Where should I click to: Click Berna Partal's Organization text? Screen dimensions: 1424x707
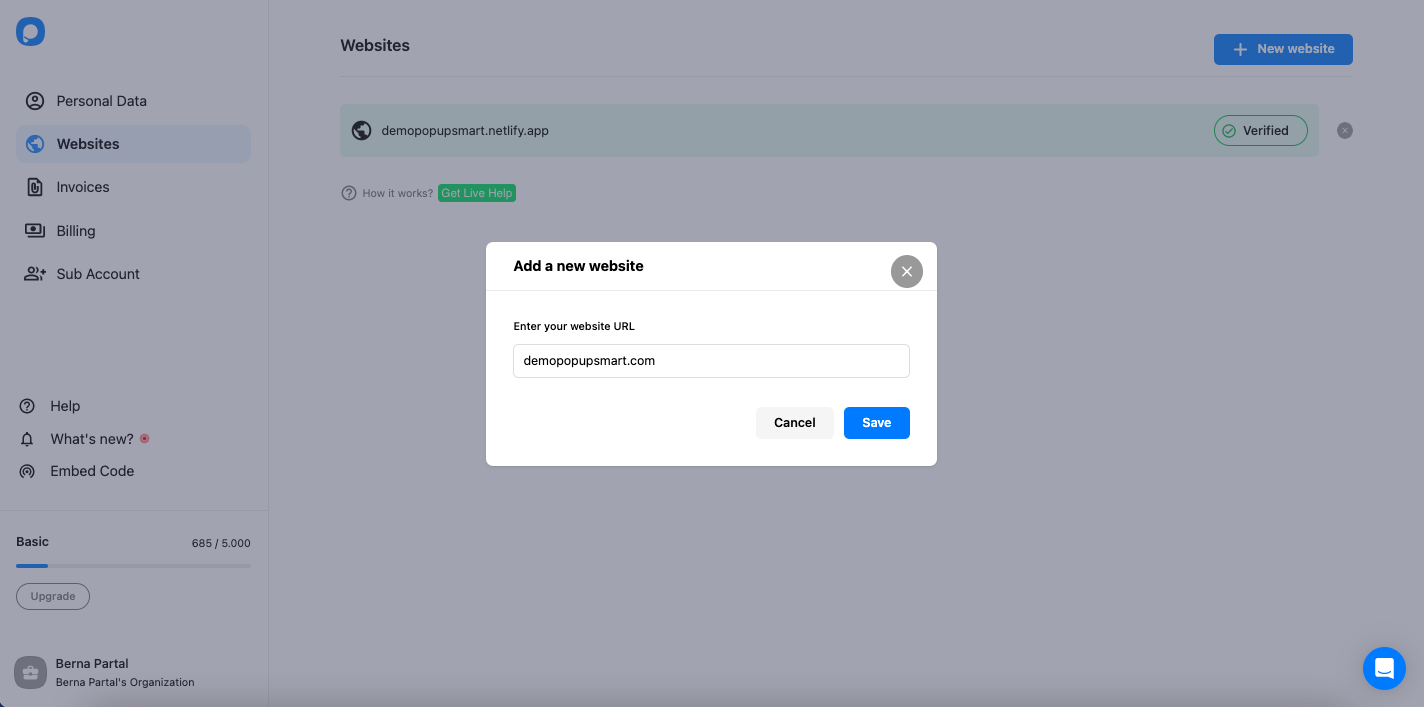click(125, 682)
